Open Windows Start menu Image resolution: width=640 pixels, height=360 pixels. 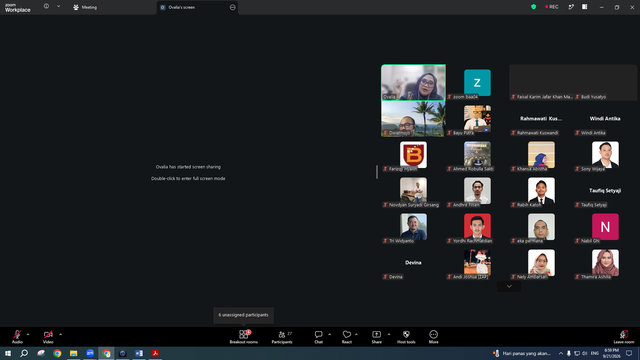coord(8,353)
